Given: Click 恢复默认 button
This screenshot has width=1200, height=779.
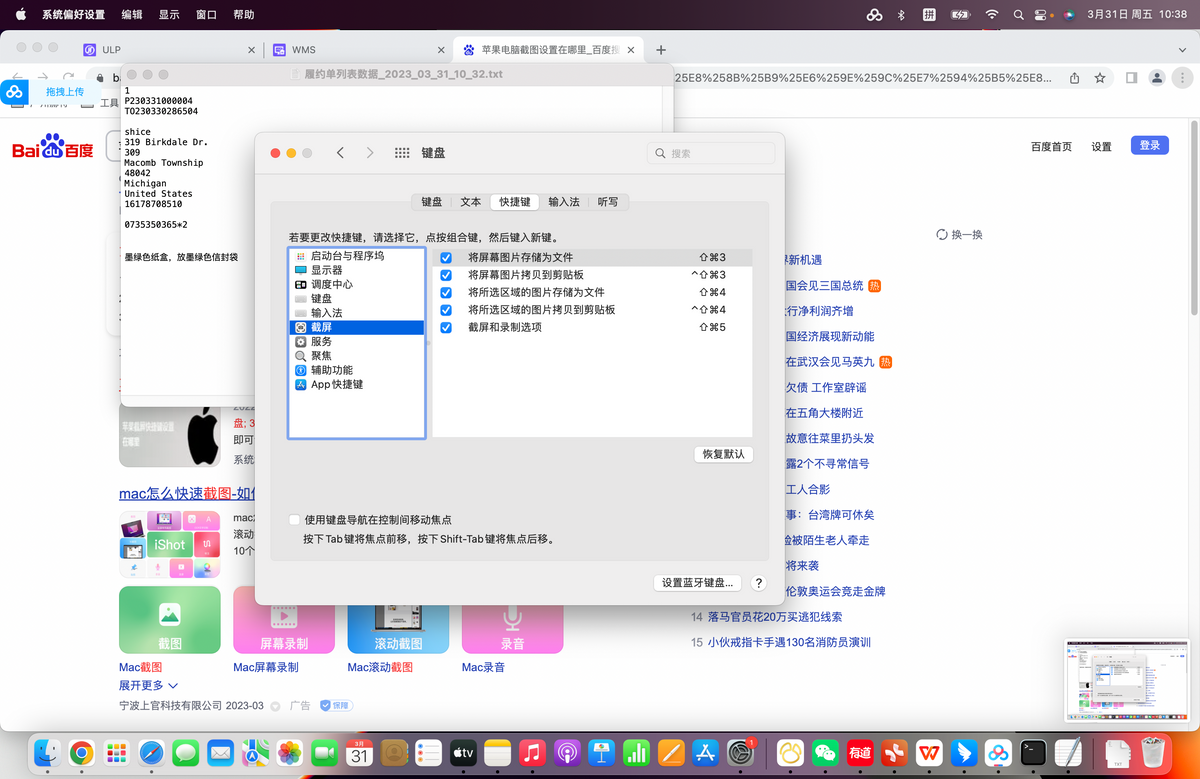Looking at the screenshot, I should (x=724, y=454).
